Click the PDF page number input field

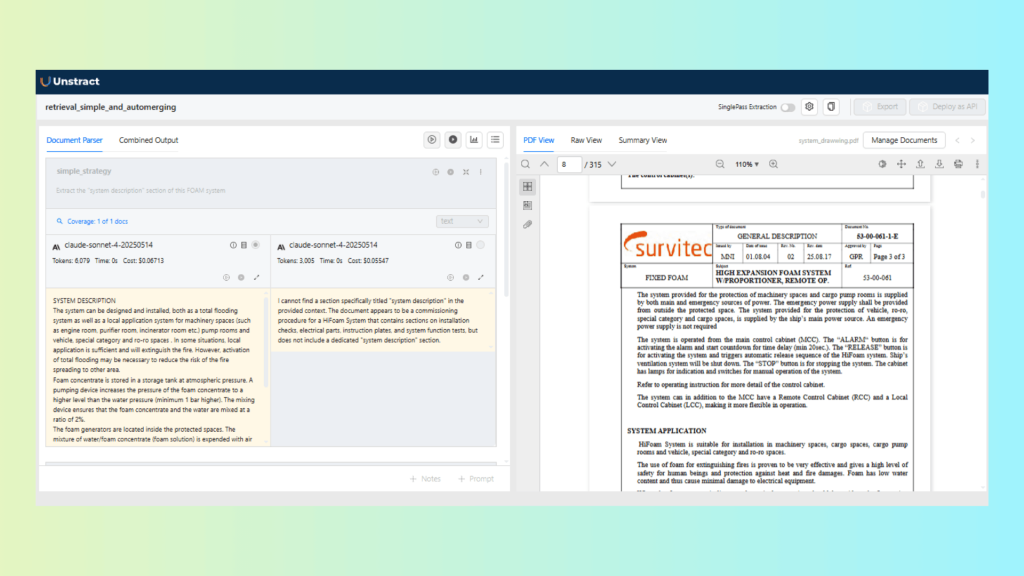pos(569,164)
